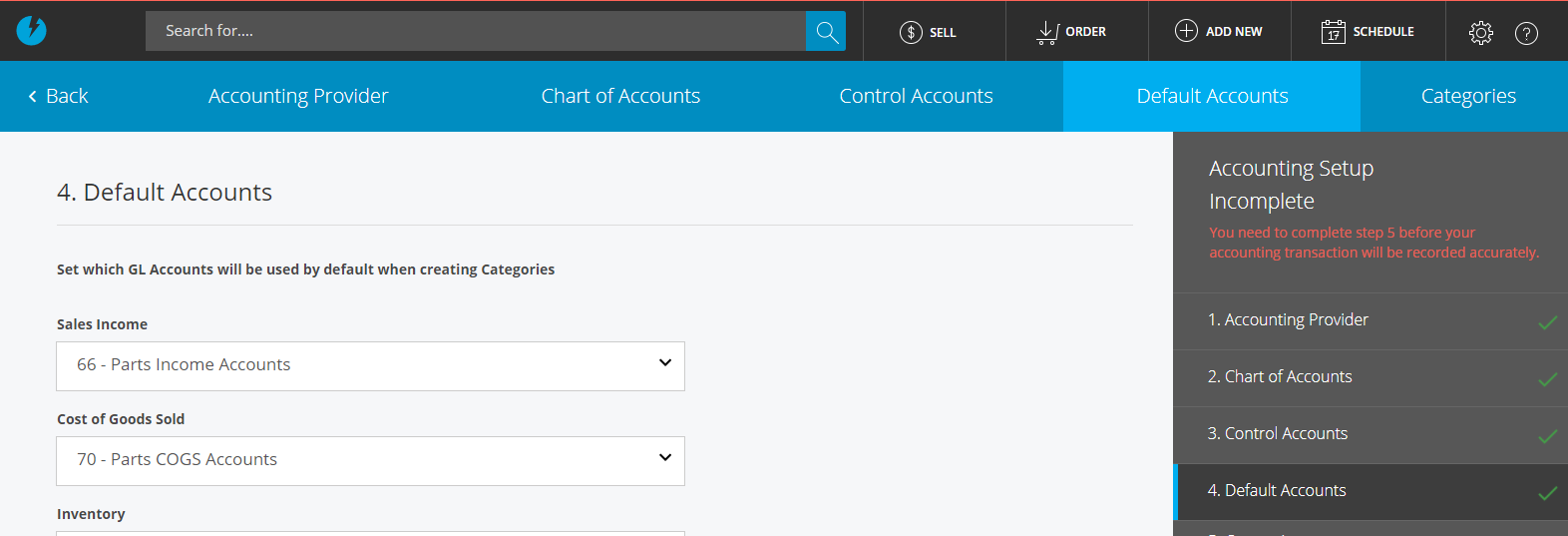Click the SELL label in top bar
The image size is (1568, 536).
[x=943, y=32]
